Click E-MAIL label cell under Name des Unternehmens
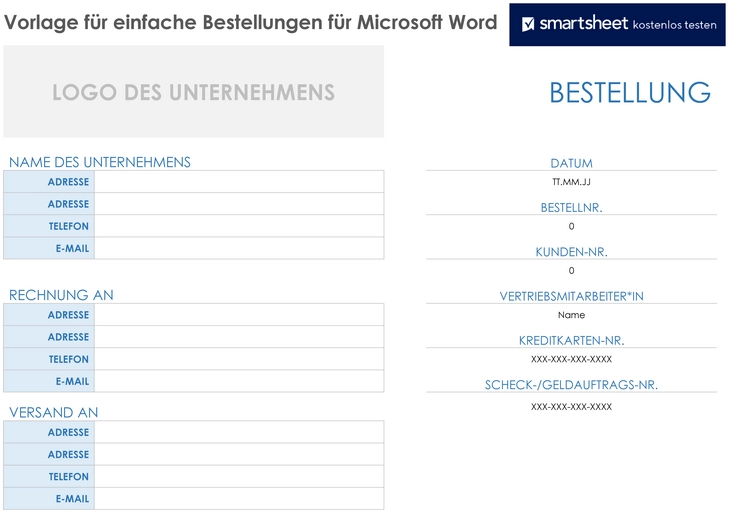729x513 pixels. [x=49, y=248]
